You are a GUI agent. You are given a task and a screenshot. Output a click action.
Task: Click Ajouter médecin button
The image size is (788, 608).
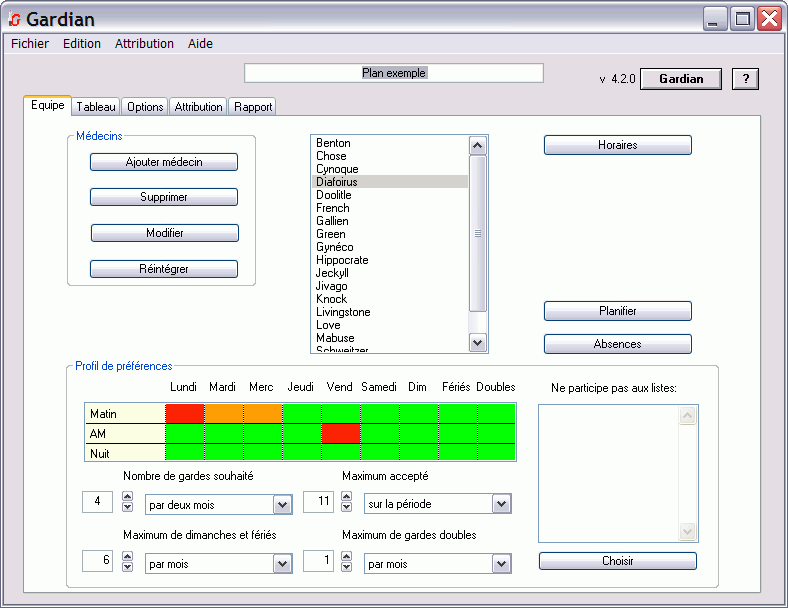(x=164, y=162)
